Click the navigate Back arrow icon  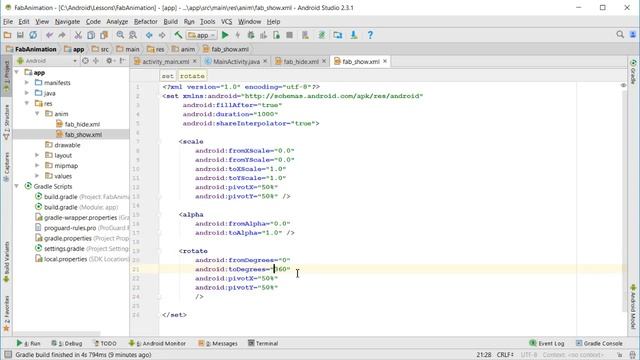click(149, 36)
